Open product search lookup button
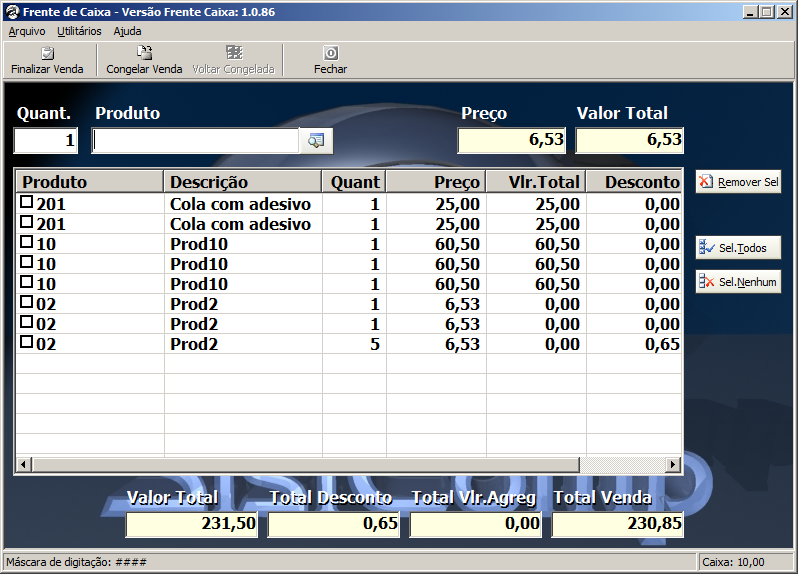798x574 pixels. 316,140
